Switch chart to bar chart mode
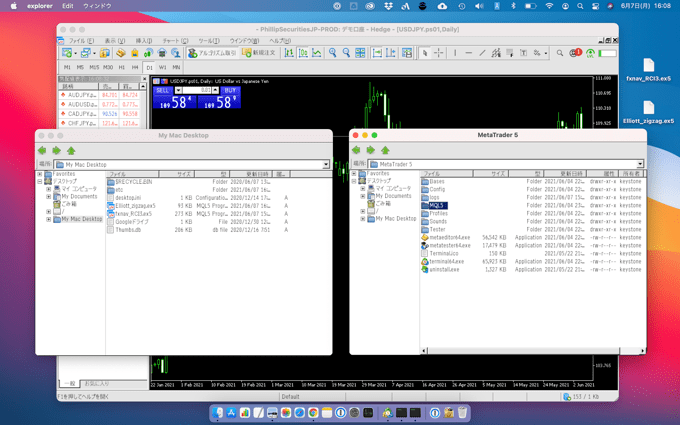This screenshot has height=425, width=680. 289,53
